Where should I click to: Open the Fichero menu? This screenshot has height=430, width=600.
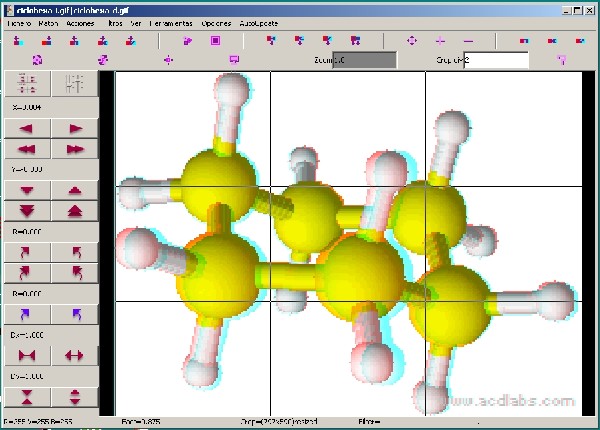click(19, 21)
